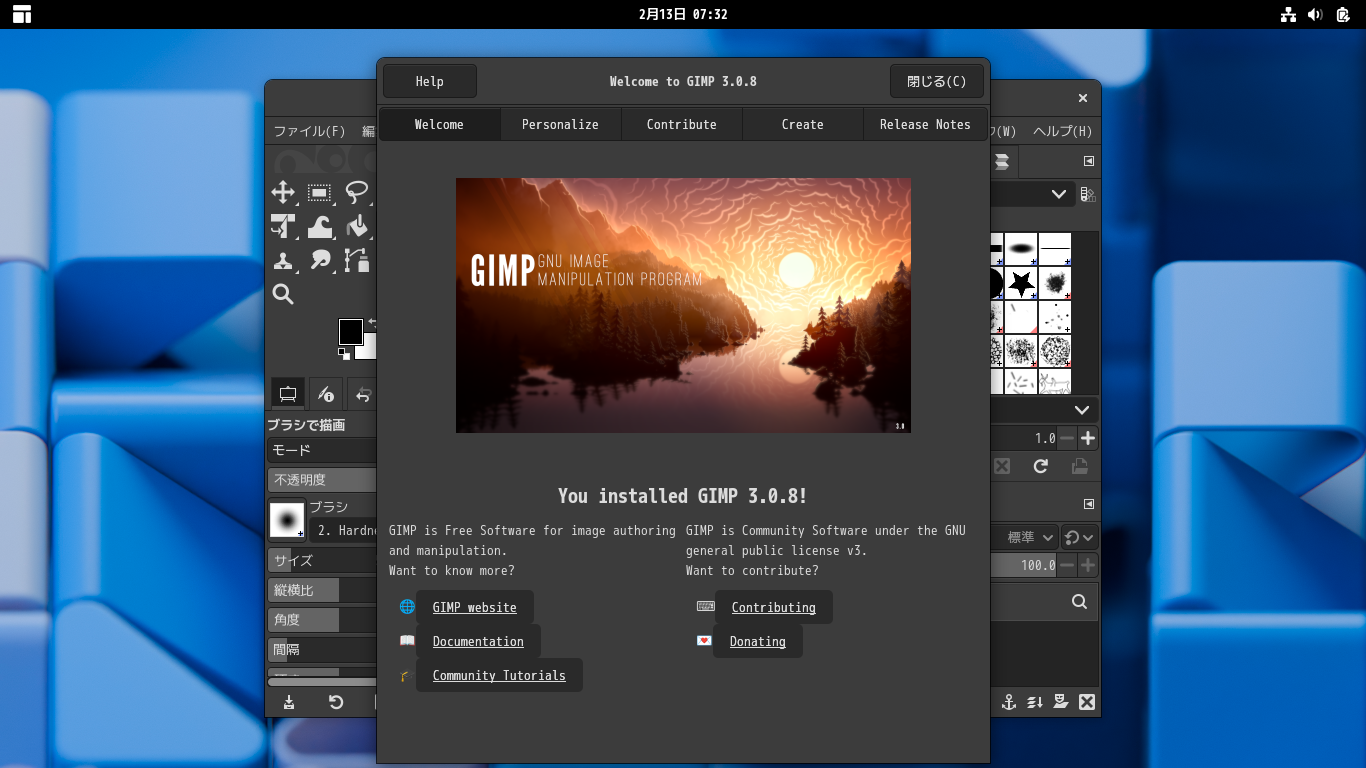Click the 100.0 opacity value field
The height and width of the screenshot is (768, 1366).
coord(1024,565)
